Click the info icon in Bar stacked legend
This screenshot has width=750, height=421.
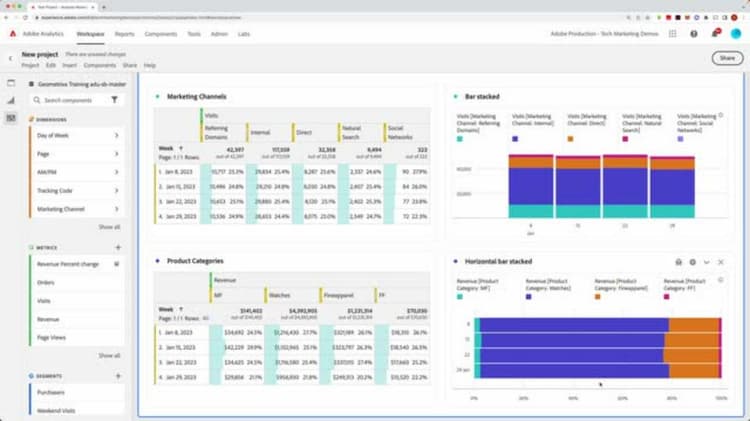click(721, 115)
